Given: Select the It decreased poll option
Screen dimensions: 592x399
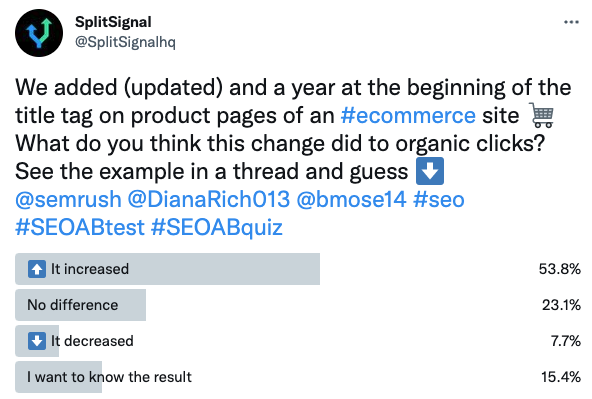Looking at the screenshot, I should [x=298, y=341].
